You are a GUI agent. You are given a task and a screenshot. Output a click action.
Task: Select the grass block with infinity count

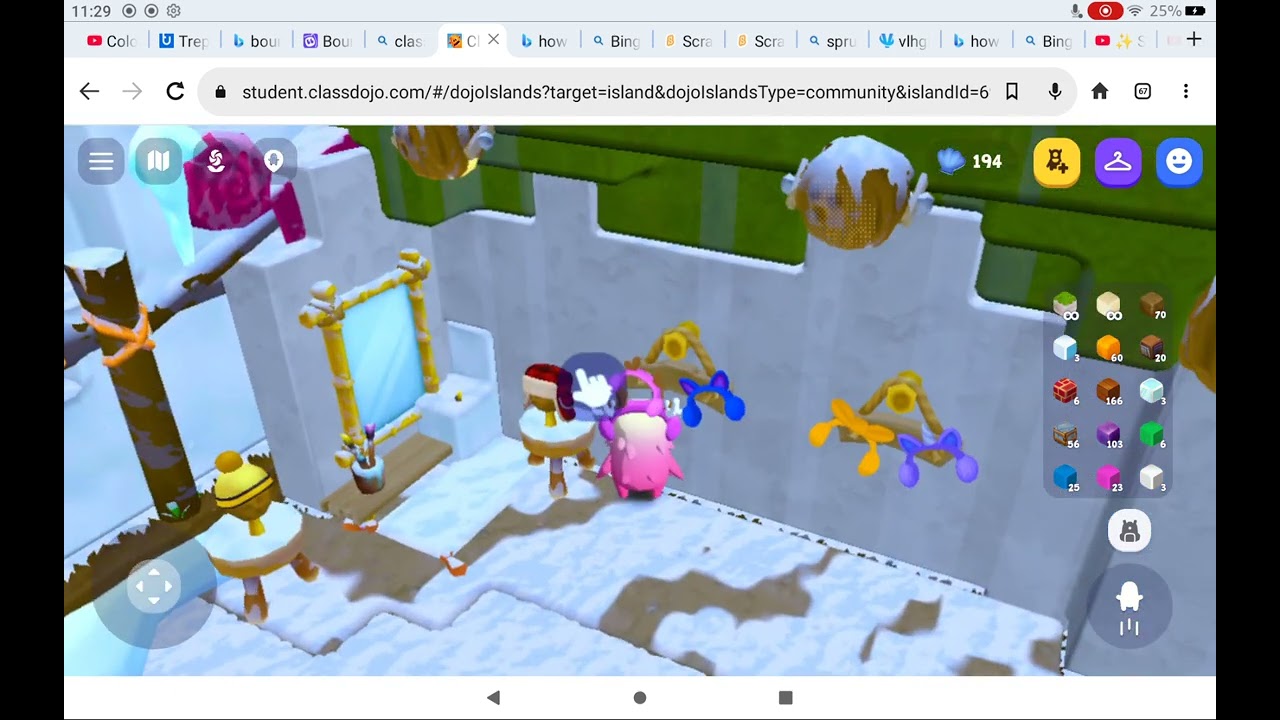tap(1066, 305)
